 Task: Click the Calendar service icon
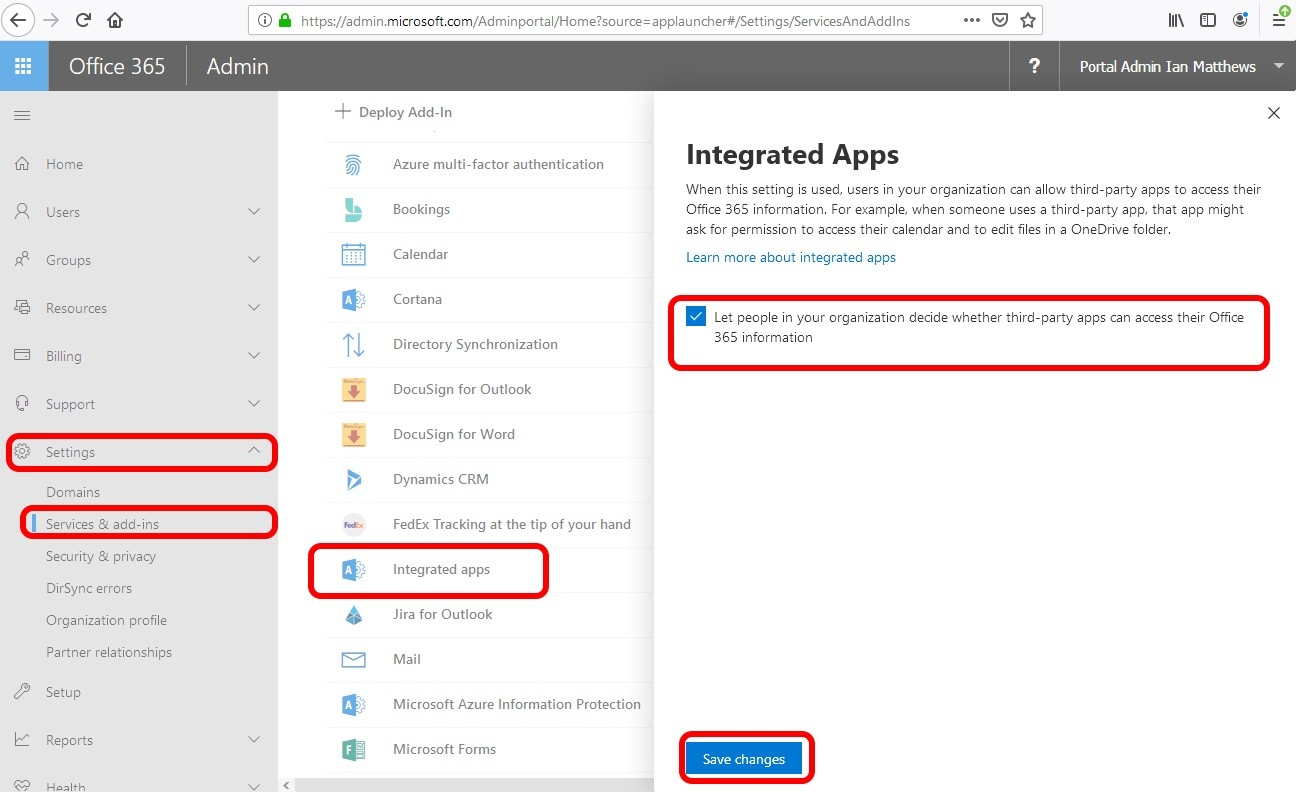click(353, 254)
